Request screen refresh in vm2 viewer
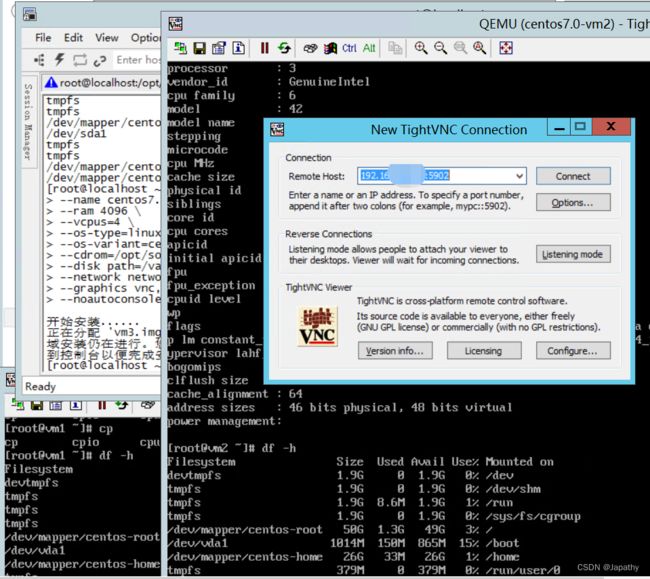 [x=284, y=48]
